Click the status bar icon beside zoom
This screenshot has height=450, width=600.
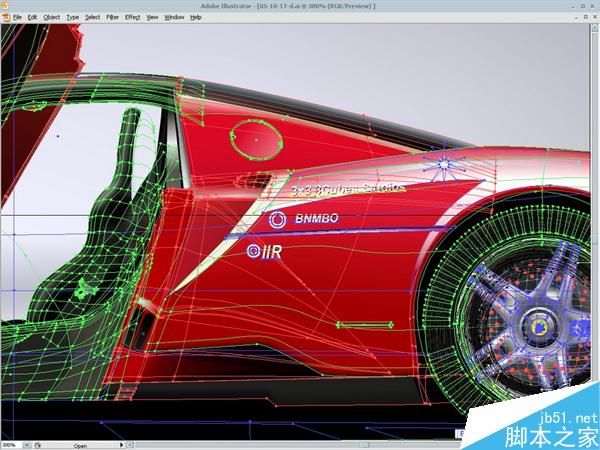[x=39, y=445]
